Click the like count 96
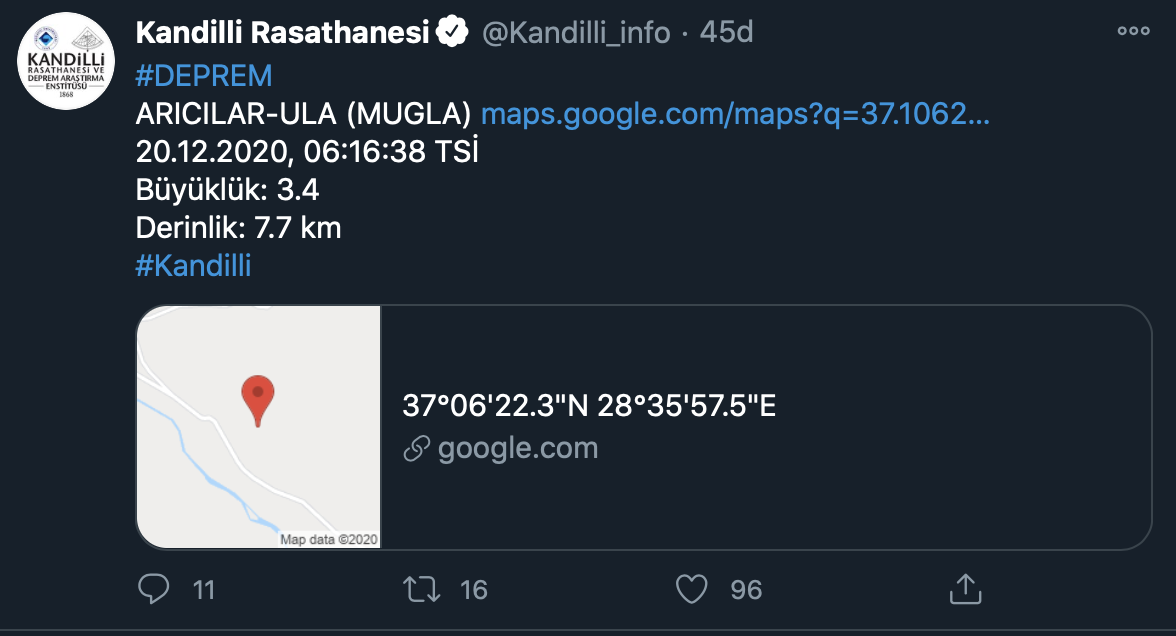 click(746, 590)
